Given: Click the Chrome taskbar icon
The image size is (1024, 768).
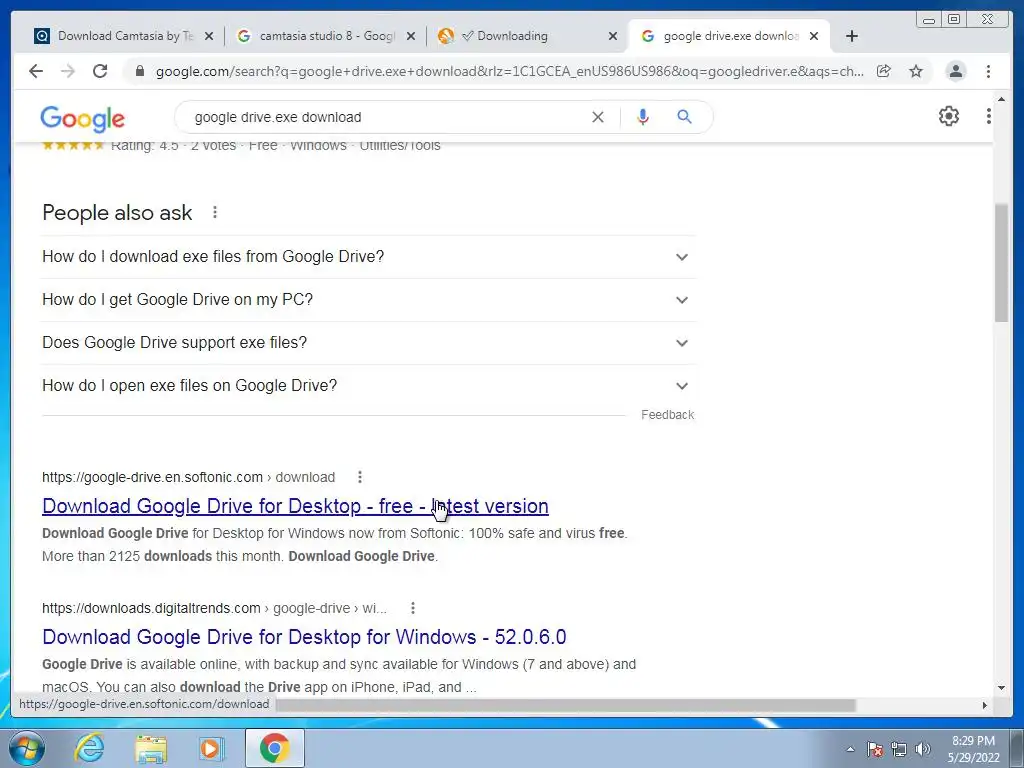Looking at the screenshot, I should coord(275,748).
